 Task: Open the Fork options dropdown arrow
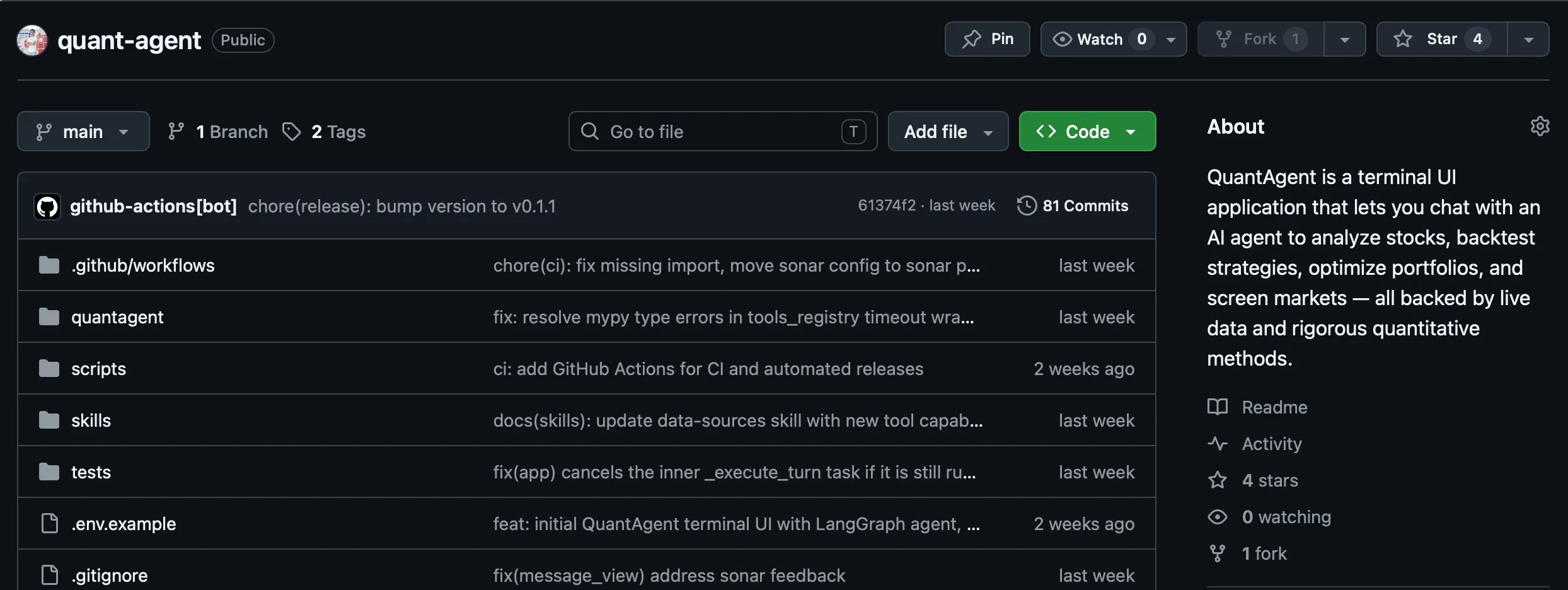[x=1345, y=40]
